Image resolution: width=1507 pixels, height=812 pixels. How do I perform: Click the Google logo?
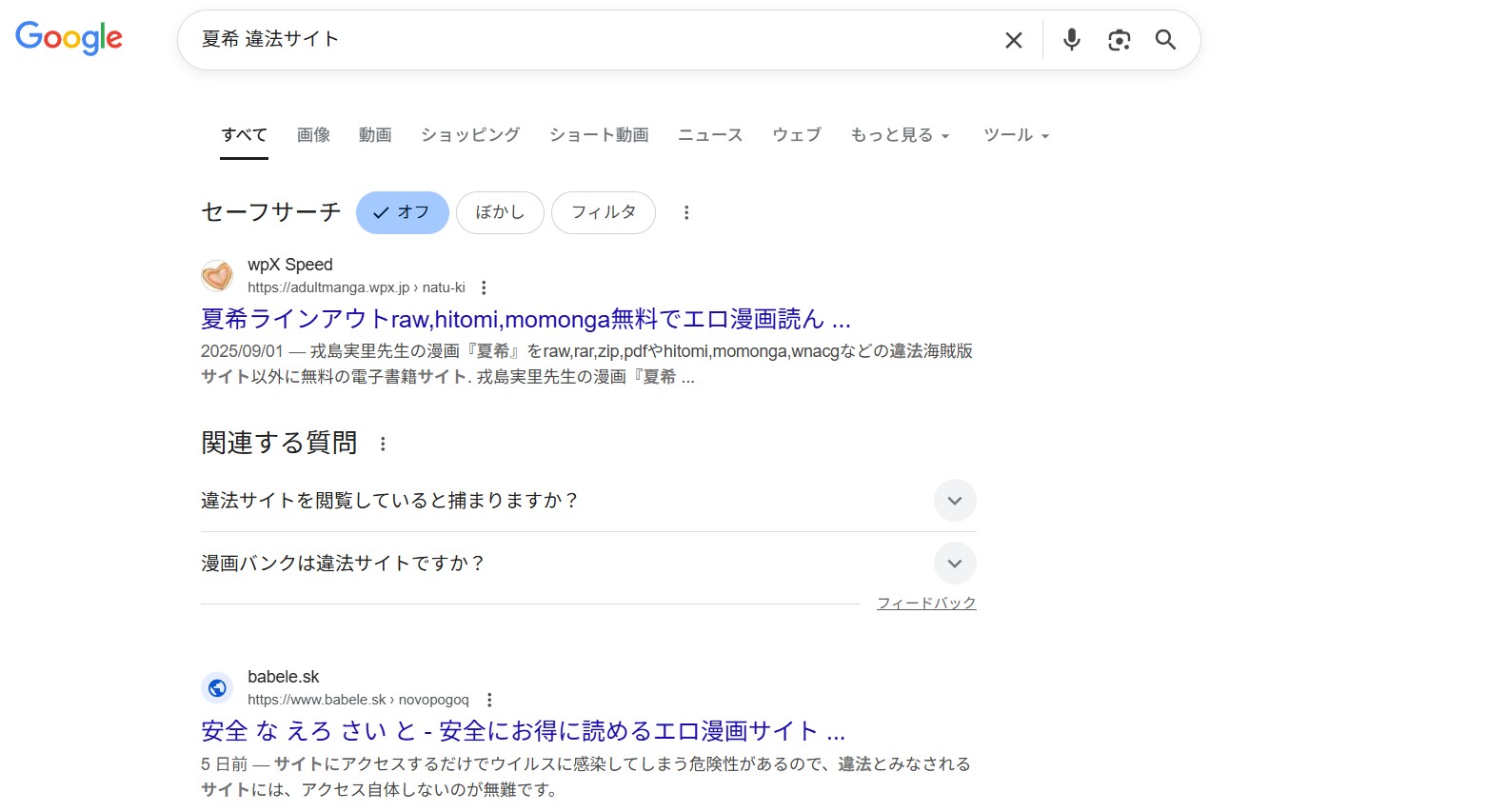tap(69, 38)
